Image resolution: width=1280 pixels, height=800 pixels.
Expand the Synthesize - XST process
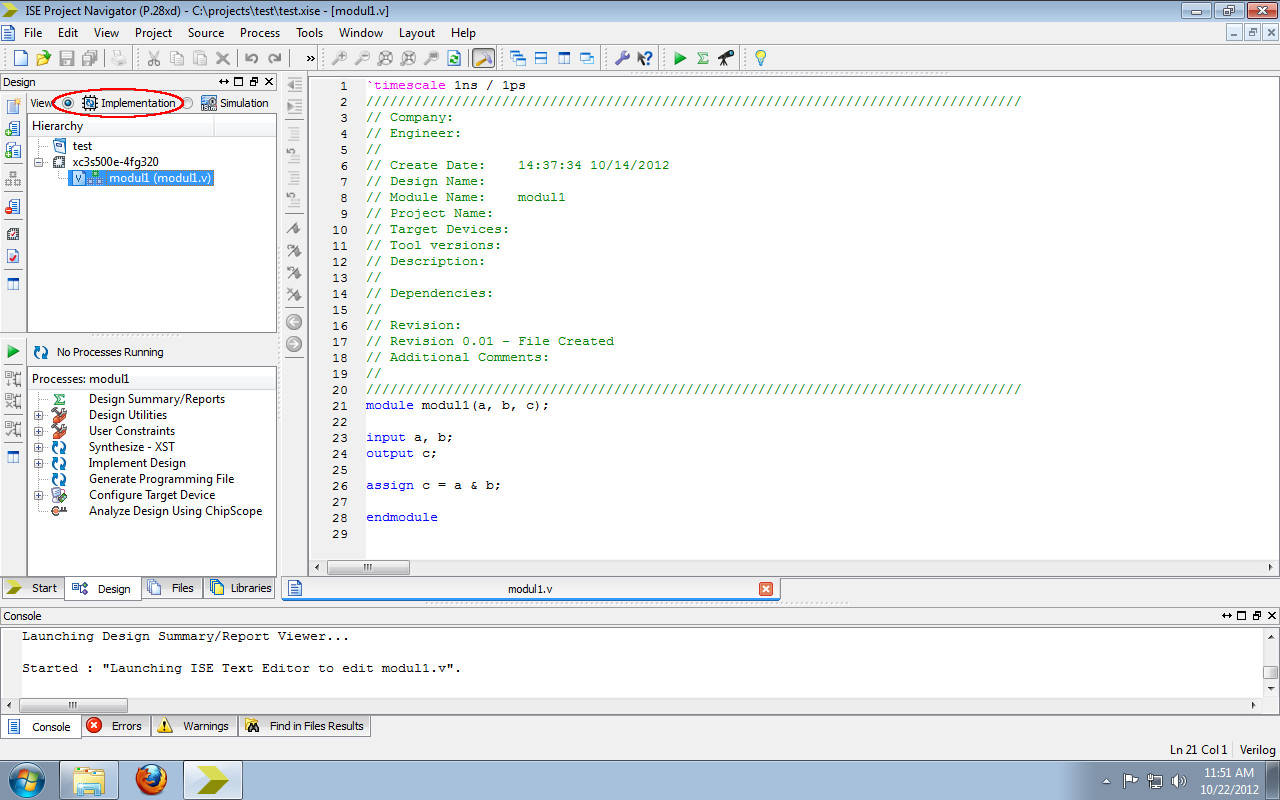(37, 447)
